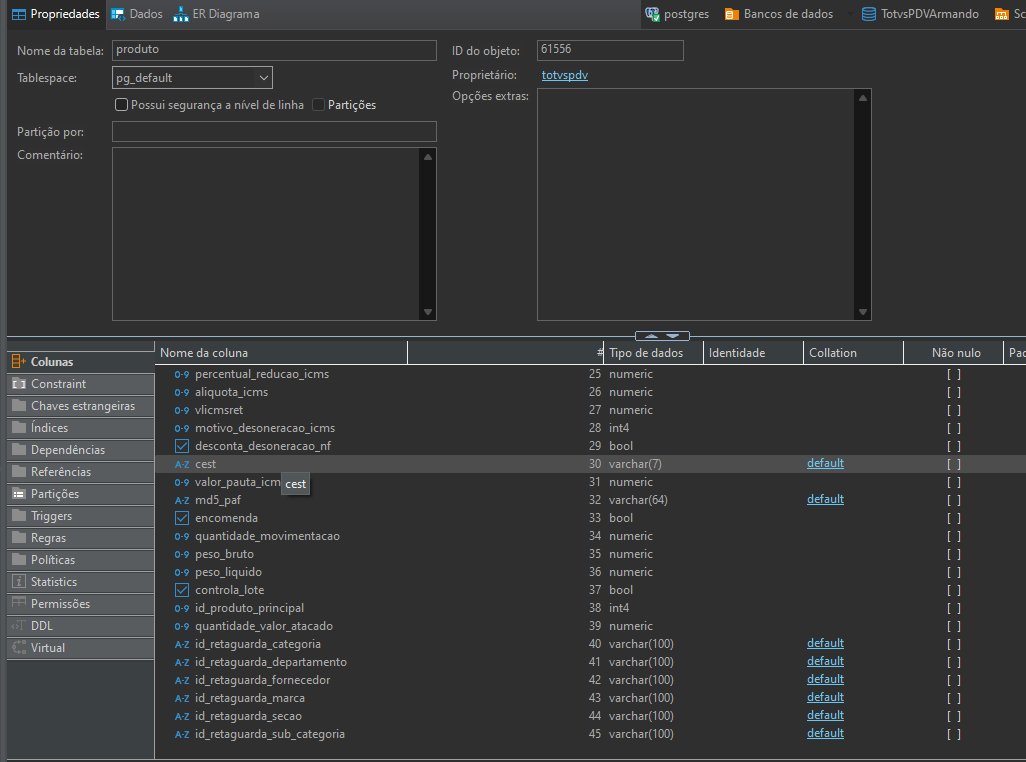This screenshot has width=1026, height=762.
Task: Enable Possui segurança a nível de linha
Action: pyautogui.click(x=121, y=105)
